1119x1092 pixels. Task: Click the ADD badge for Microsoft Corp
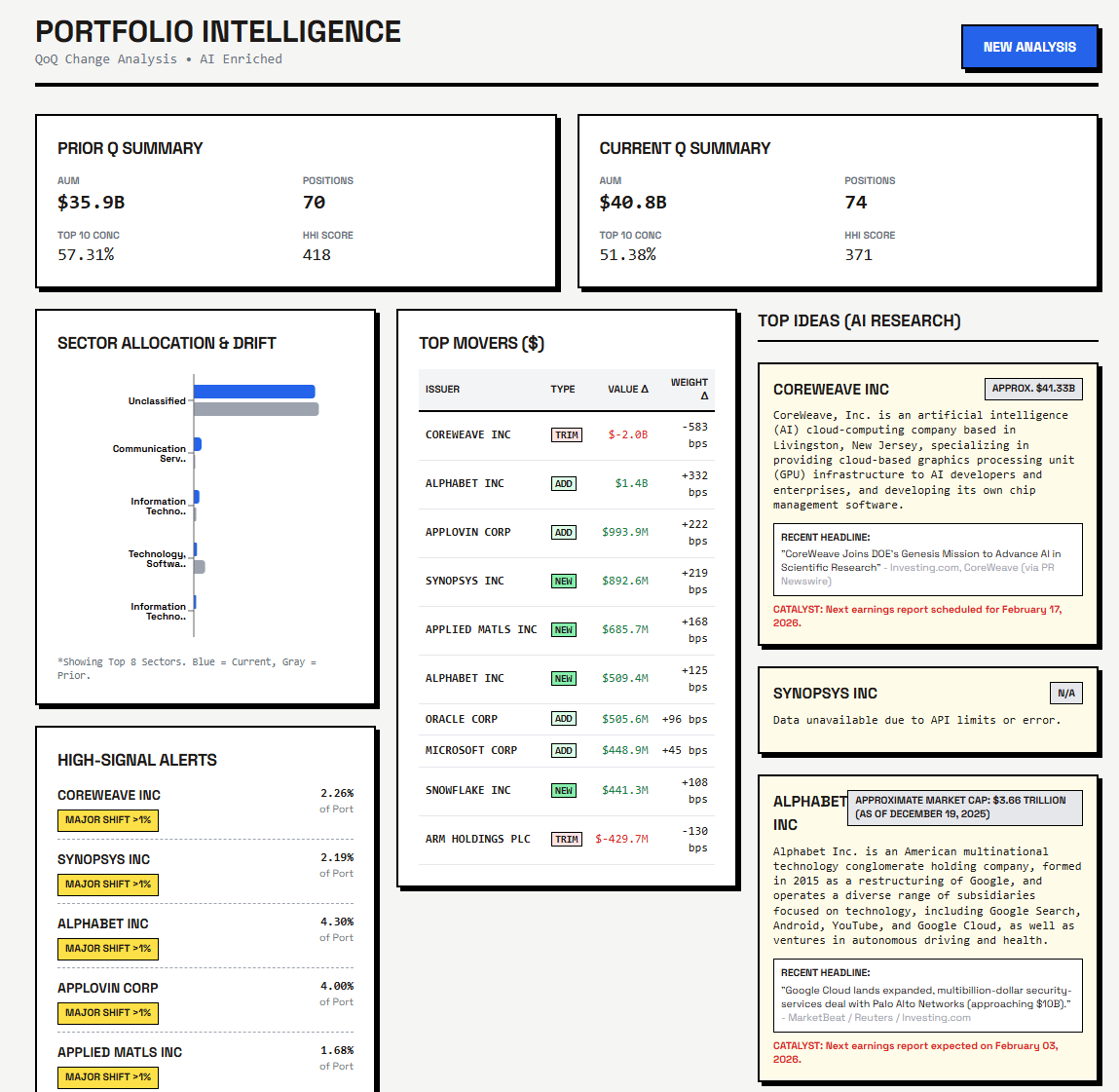tap(564, 751)
